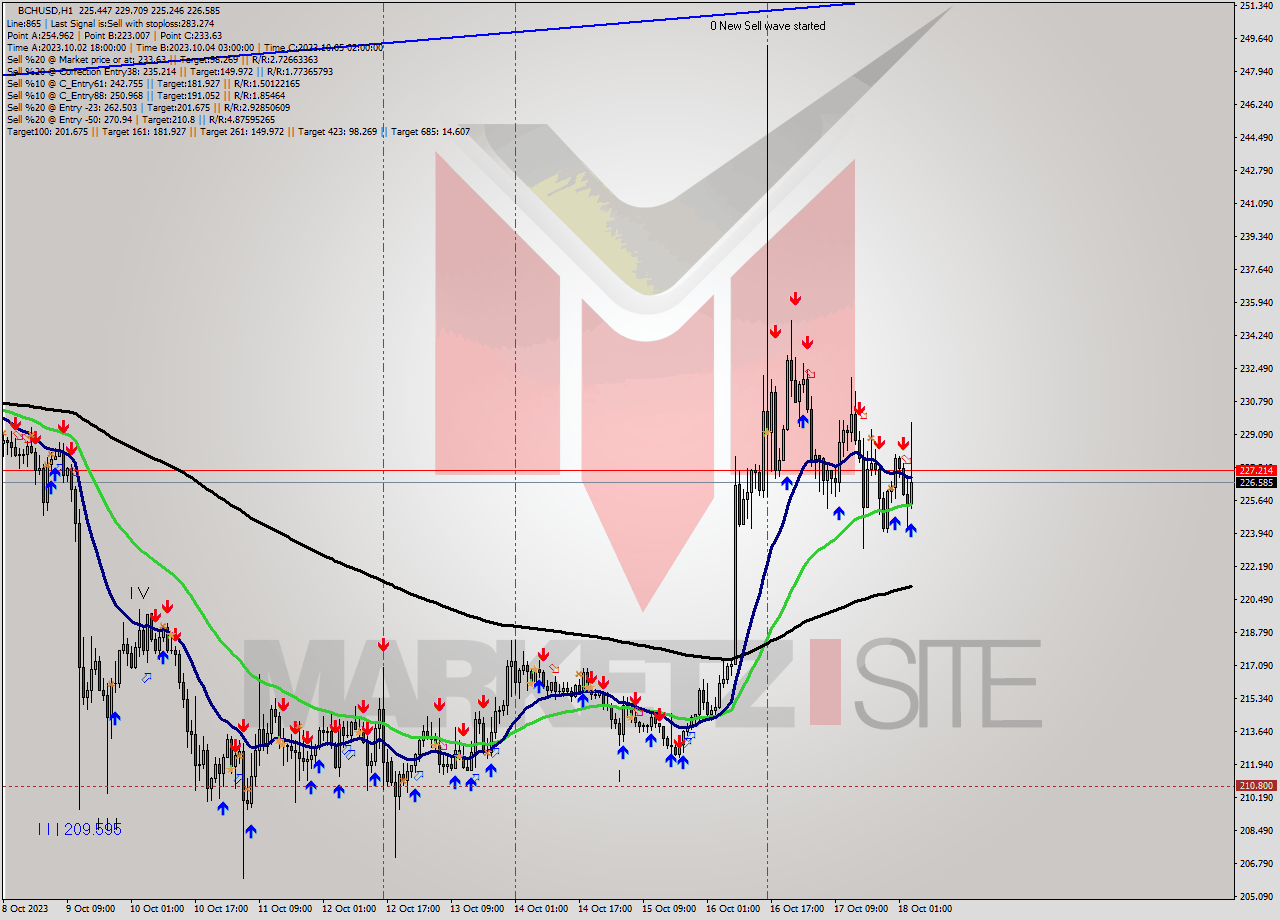The height and width of the screenshot is (920, 1280).
Task: Click the 235.940 price axis label
Action: click(x=1255, y=303)
